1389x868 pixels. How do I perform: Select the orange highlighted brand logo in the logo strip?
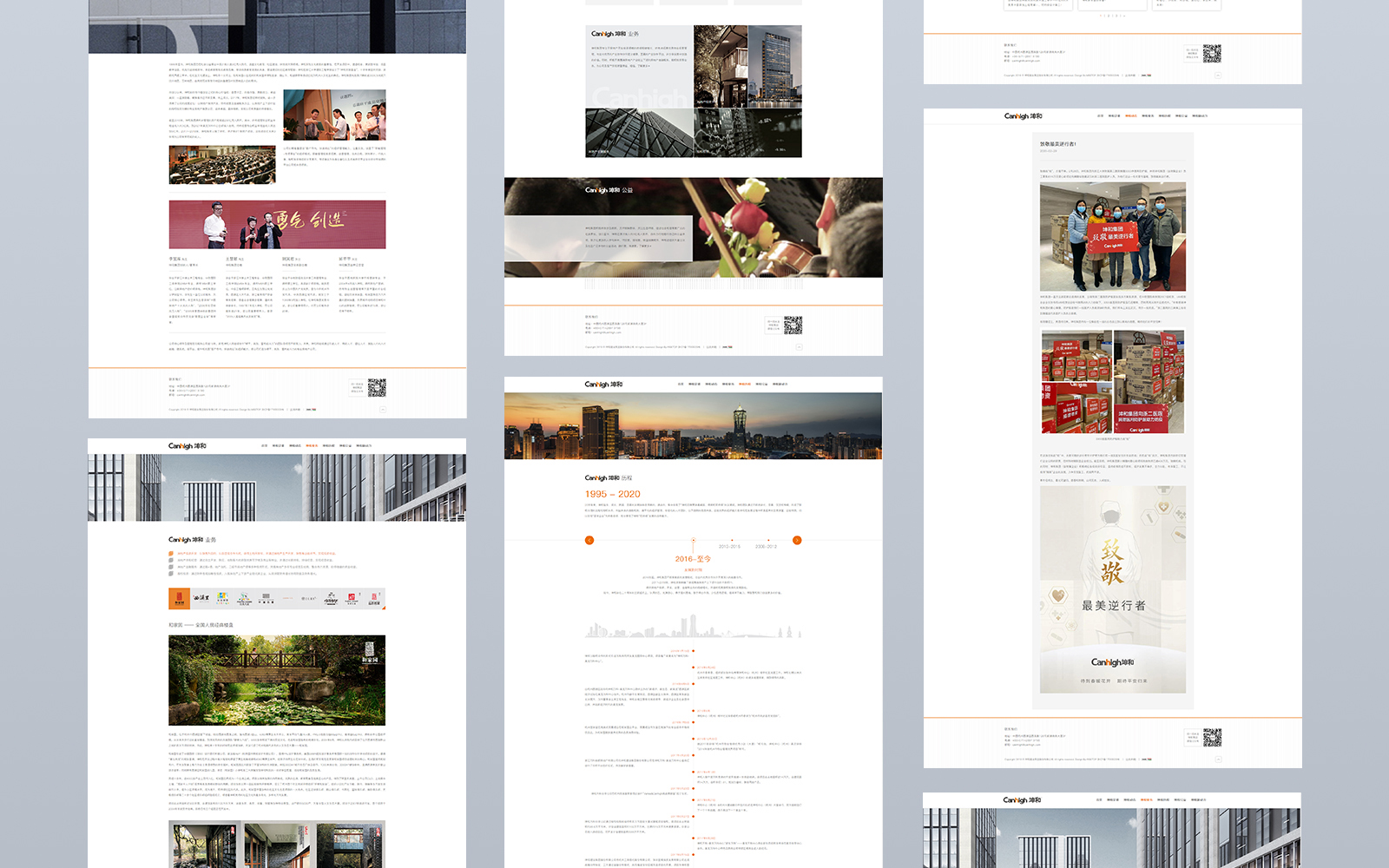[x=179, y=598]
